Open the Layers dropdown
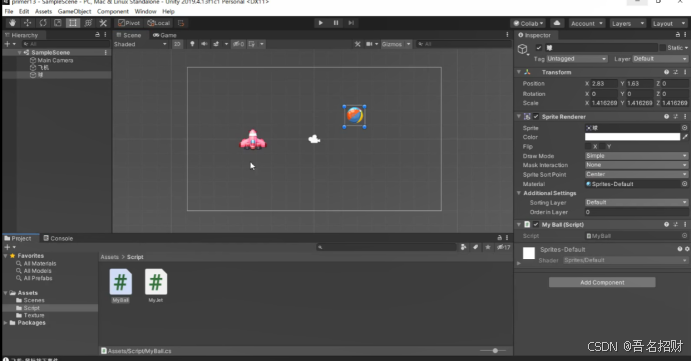 click(x=628, y=23)
